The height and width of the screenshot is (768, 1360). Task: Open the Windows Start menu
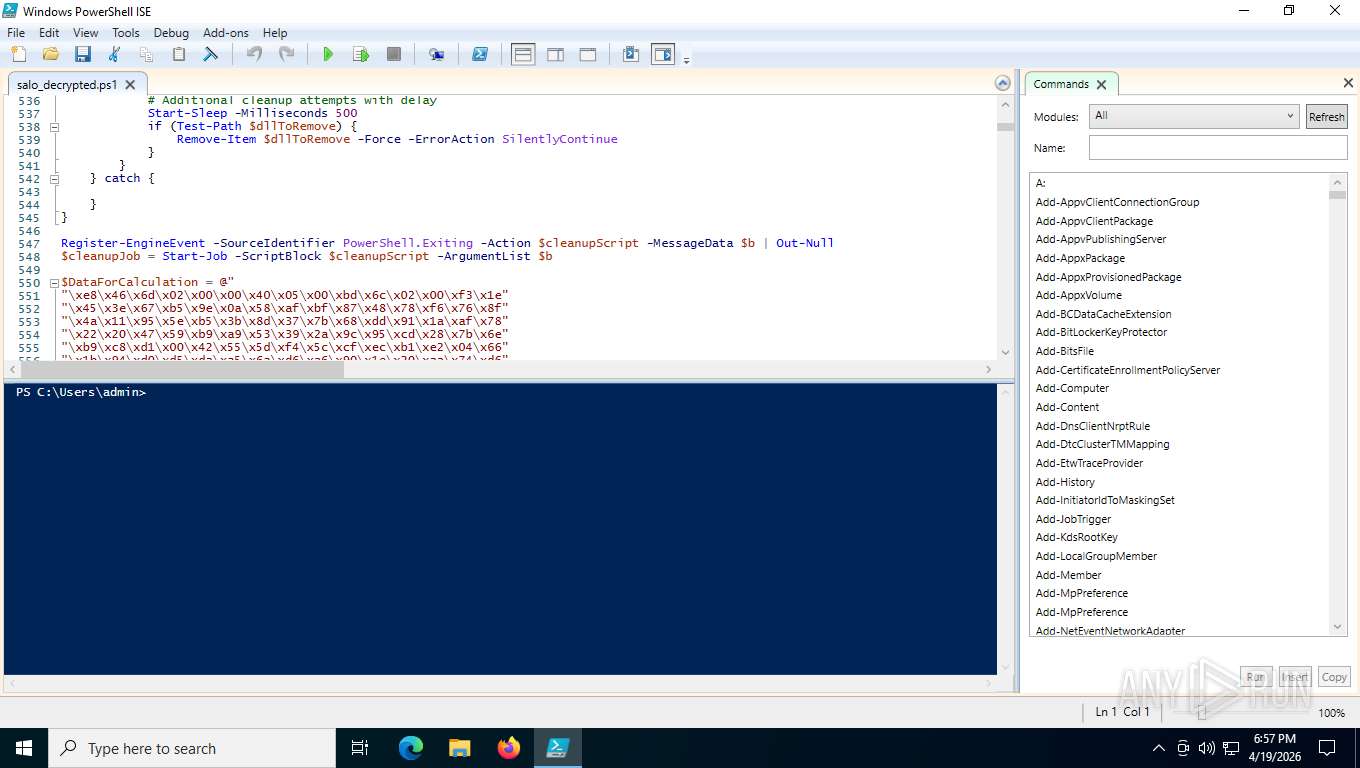point(23,748)
